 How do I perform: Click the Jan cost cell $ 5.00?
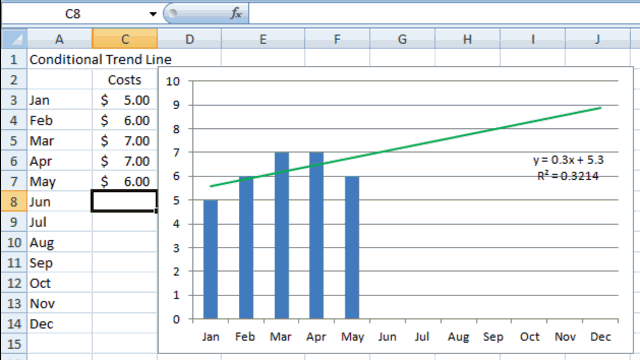click(x=125, y=100)
